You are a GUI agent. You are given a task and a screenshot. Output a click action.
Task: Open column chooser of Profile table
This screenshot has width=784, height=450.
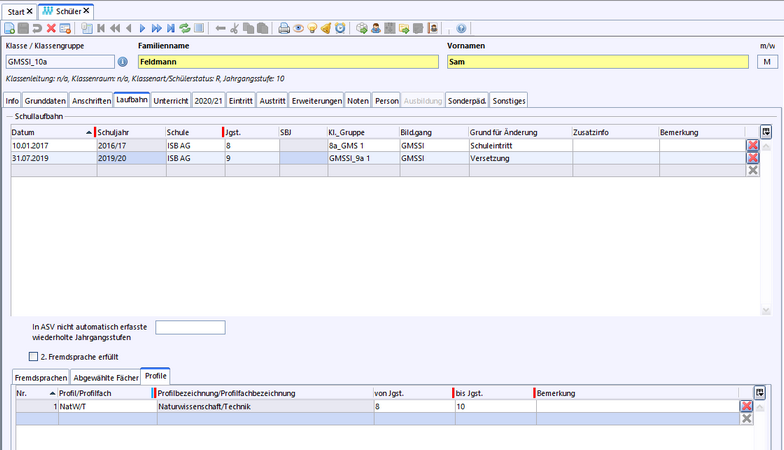click(760, 393)
